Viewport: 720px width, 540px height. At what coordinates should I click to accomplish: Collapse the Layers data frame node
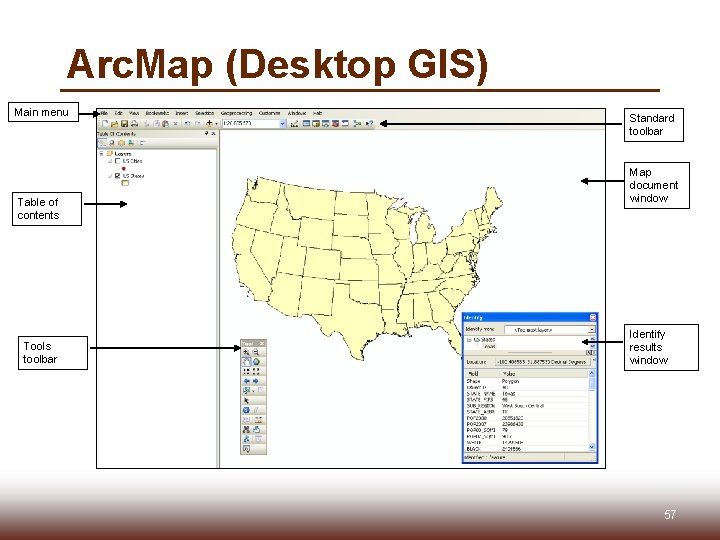click(101, 153)
